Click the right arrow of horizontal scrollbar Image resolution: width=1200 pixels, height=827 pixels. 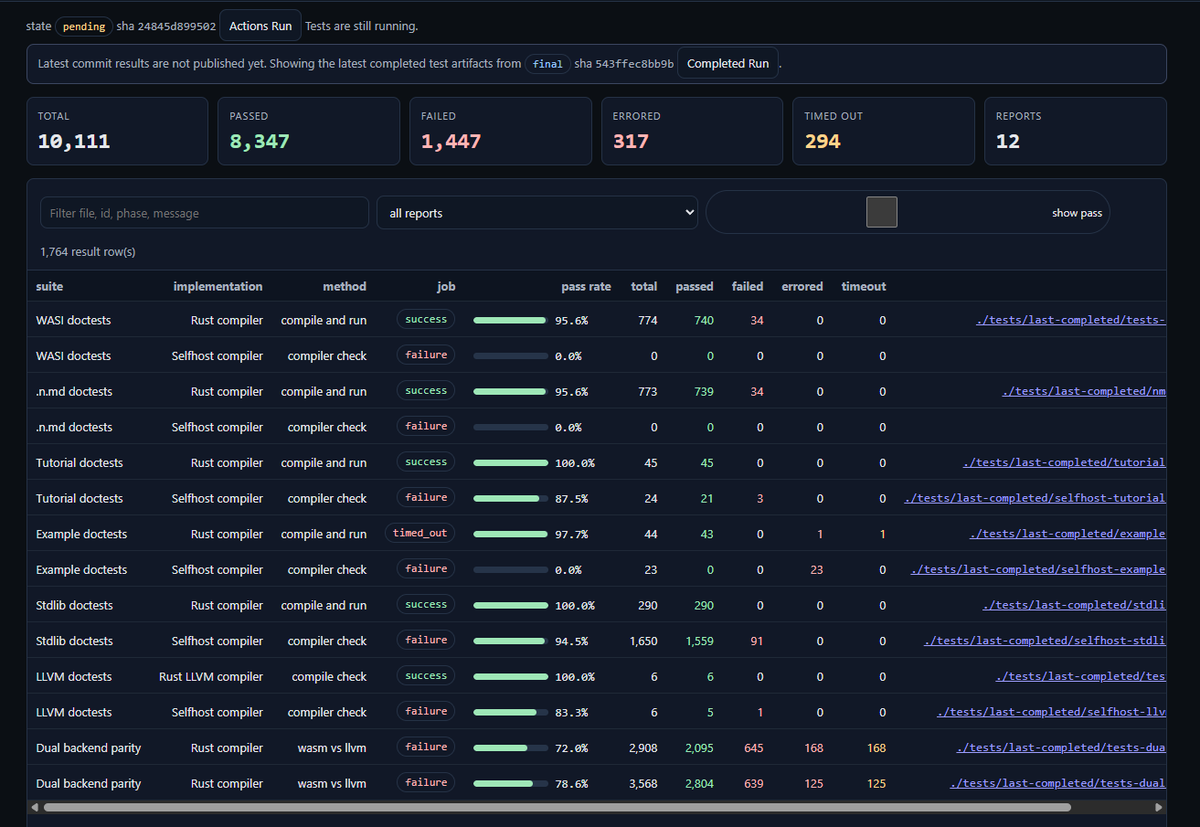[1158, 806]
